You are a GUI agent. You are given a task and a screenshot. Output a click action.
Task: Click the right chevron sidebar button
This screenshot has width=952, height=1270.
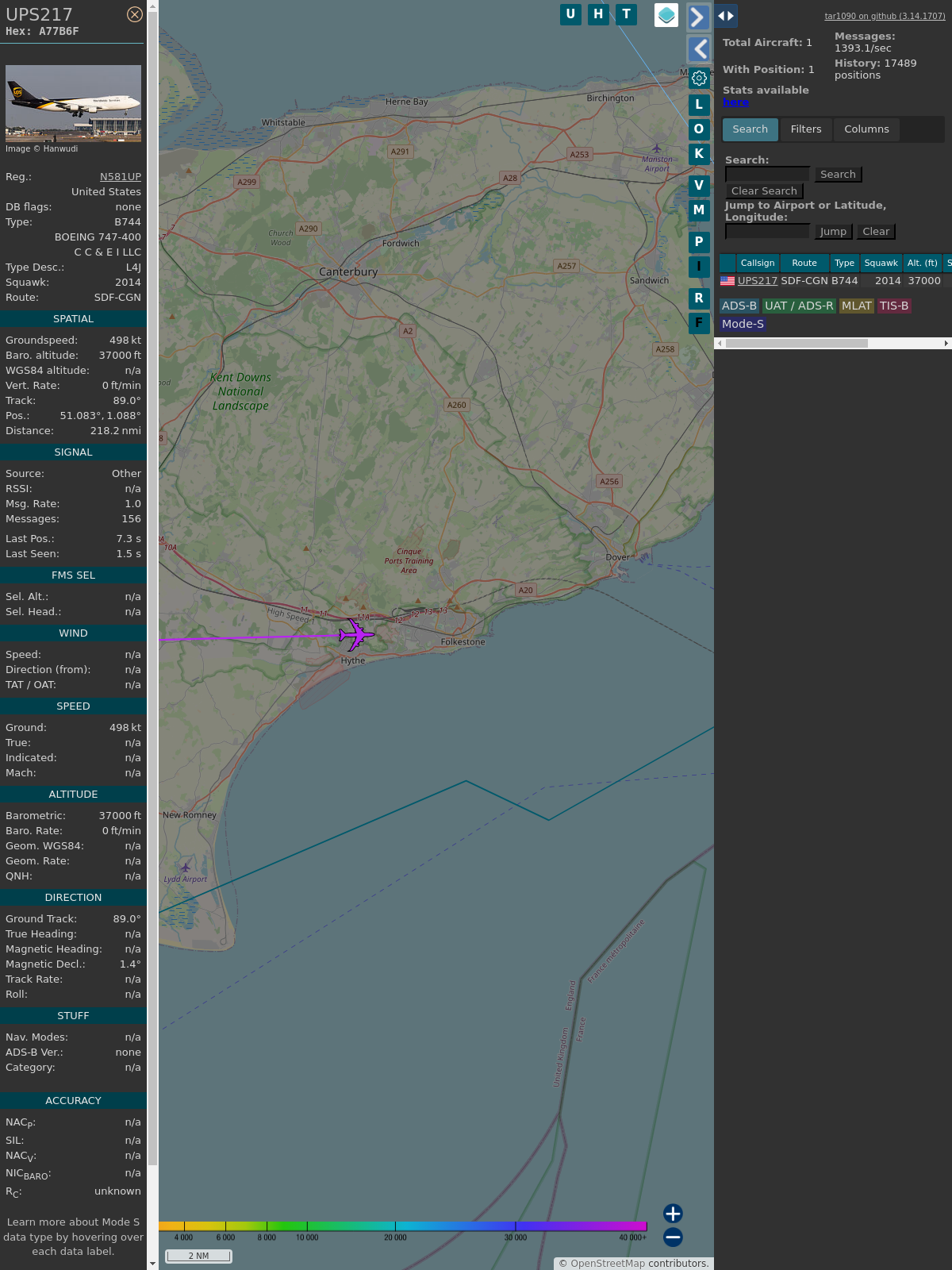pos(698,17)
